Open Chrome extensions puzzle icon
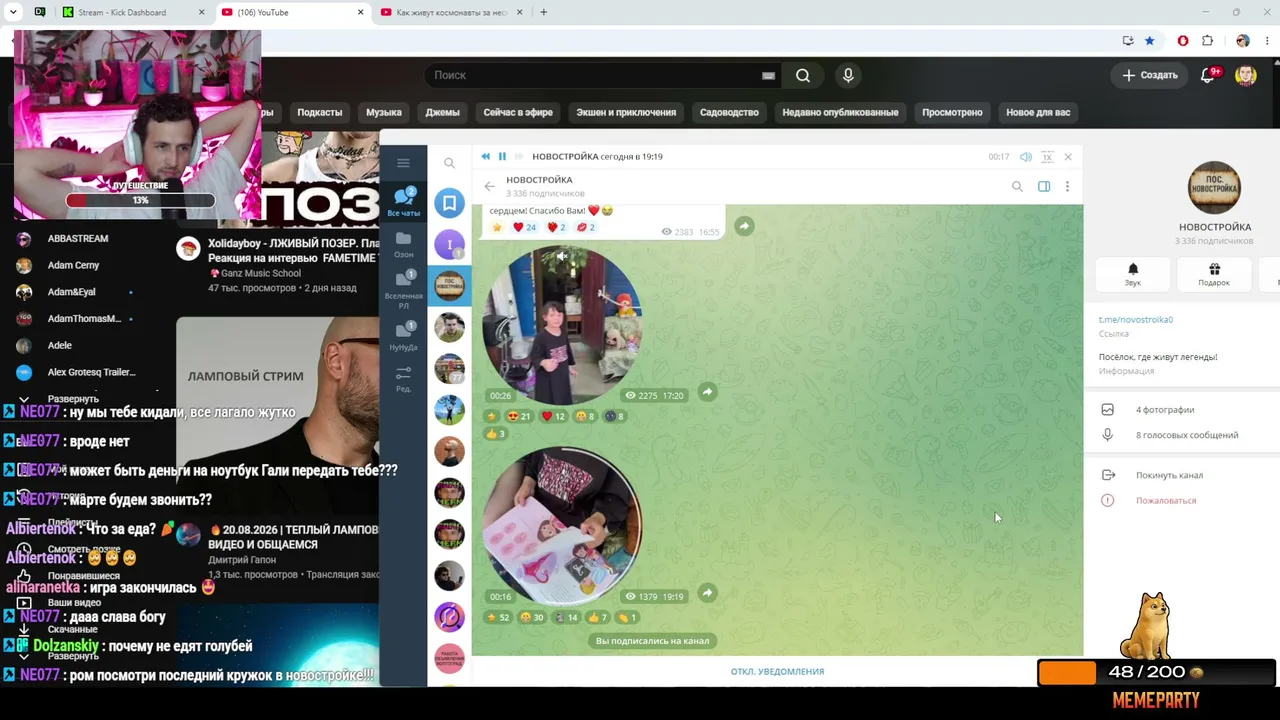The width and height of the screenshot is (1280, 720). (x=1208, y=41)
